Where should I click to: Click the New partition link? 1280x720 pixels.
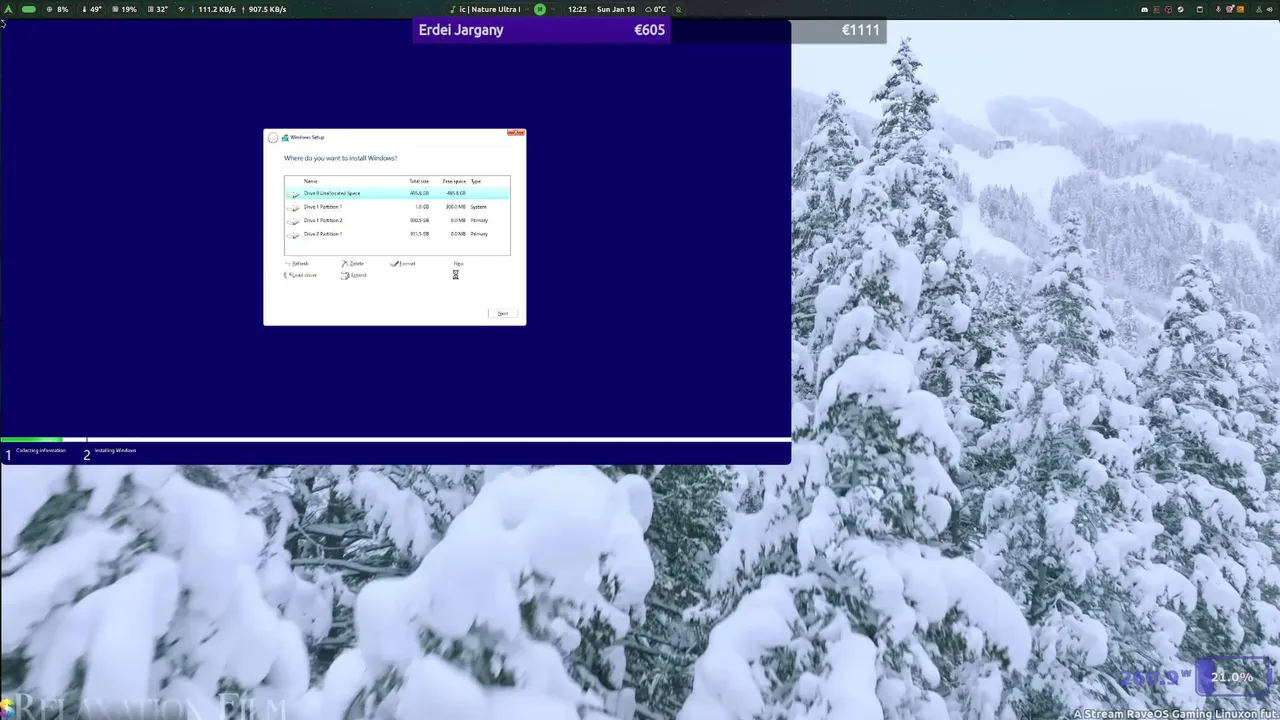point(459,263)
